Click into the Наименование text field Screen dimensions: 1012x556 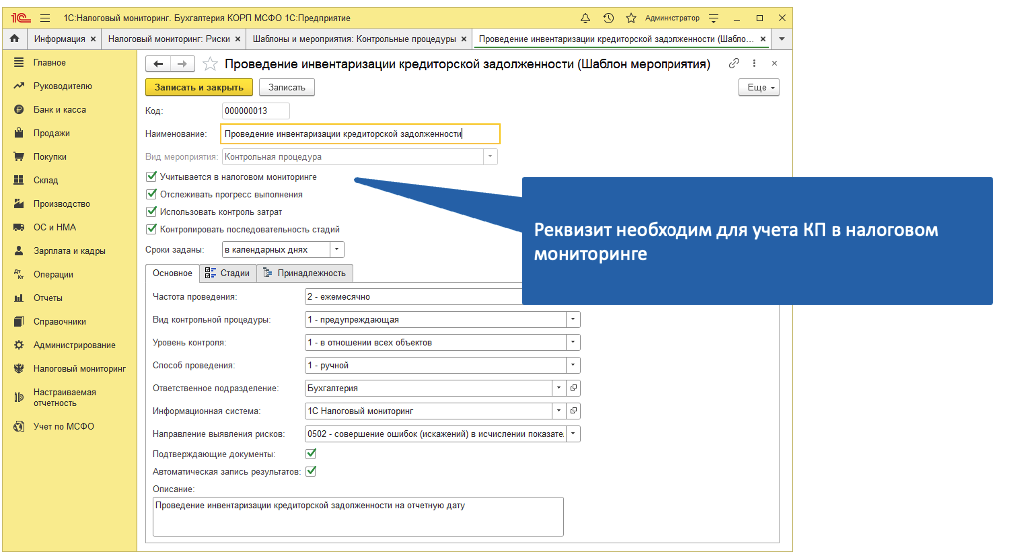pyautogui.click(x=358, y=134)
